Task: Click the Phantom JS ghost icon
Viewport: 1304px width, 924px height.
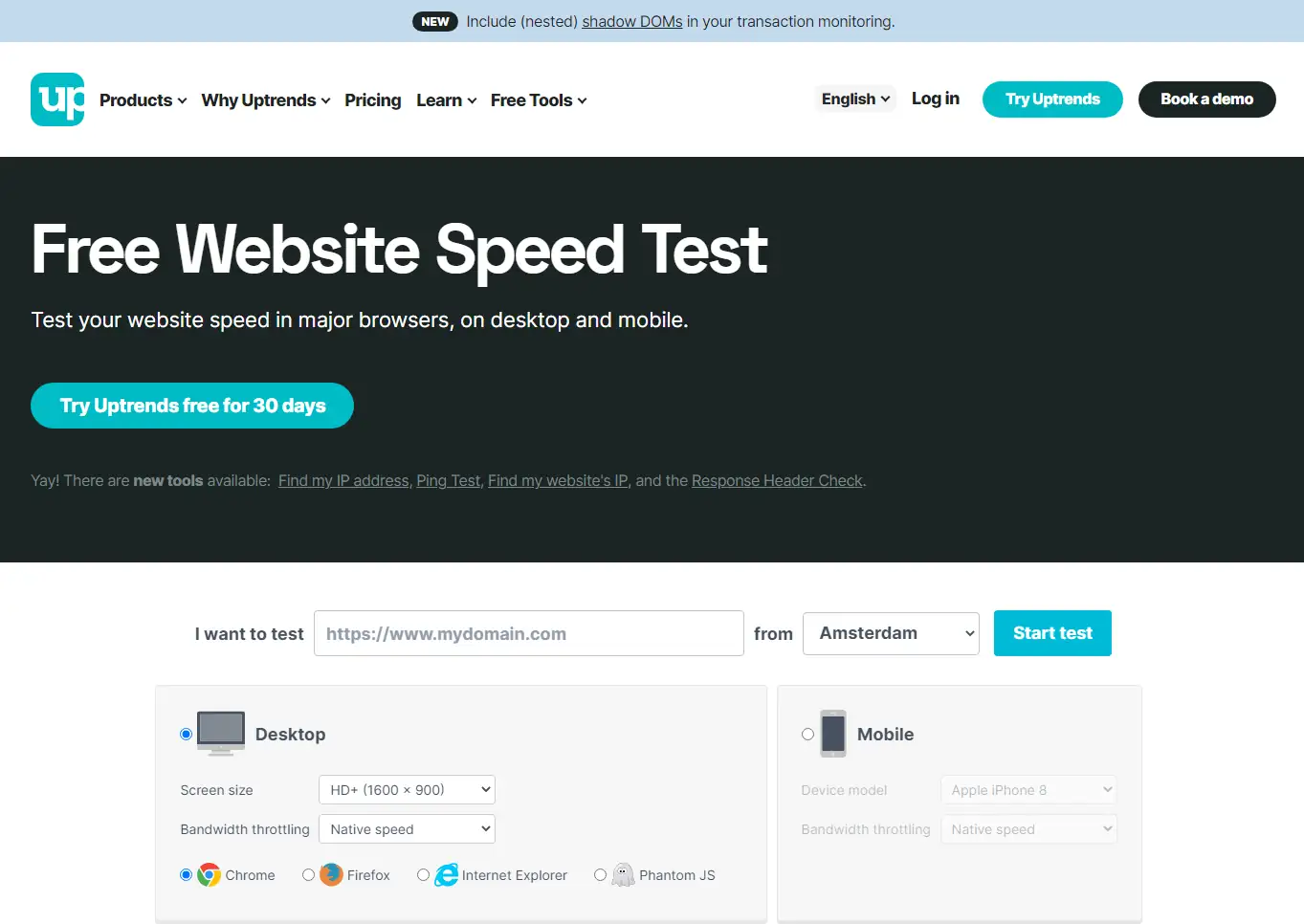Action: (x=623, y=875)
